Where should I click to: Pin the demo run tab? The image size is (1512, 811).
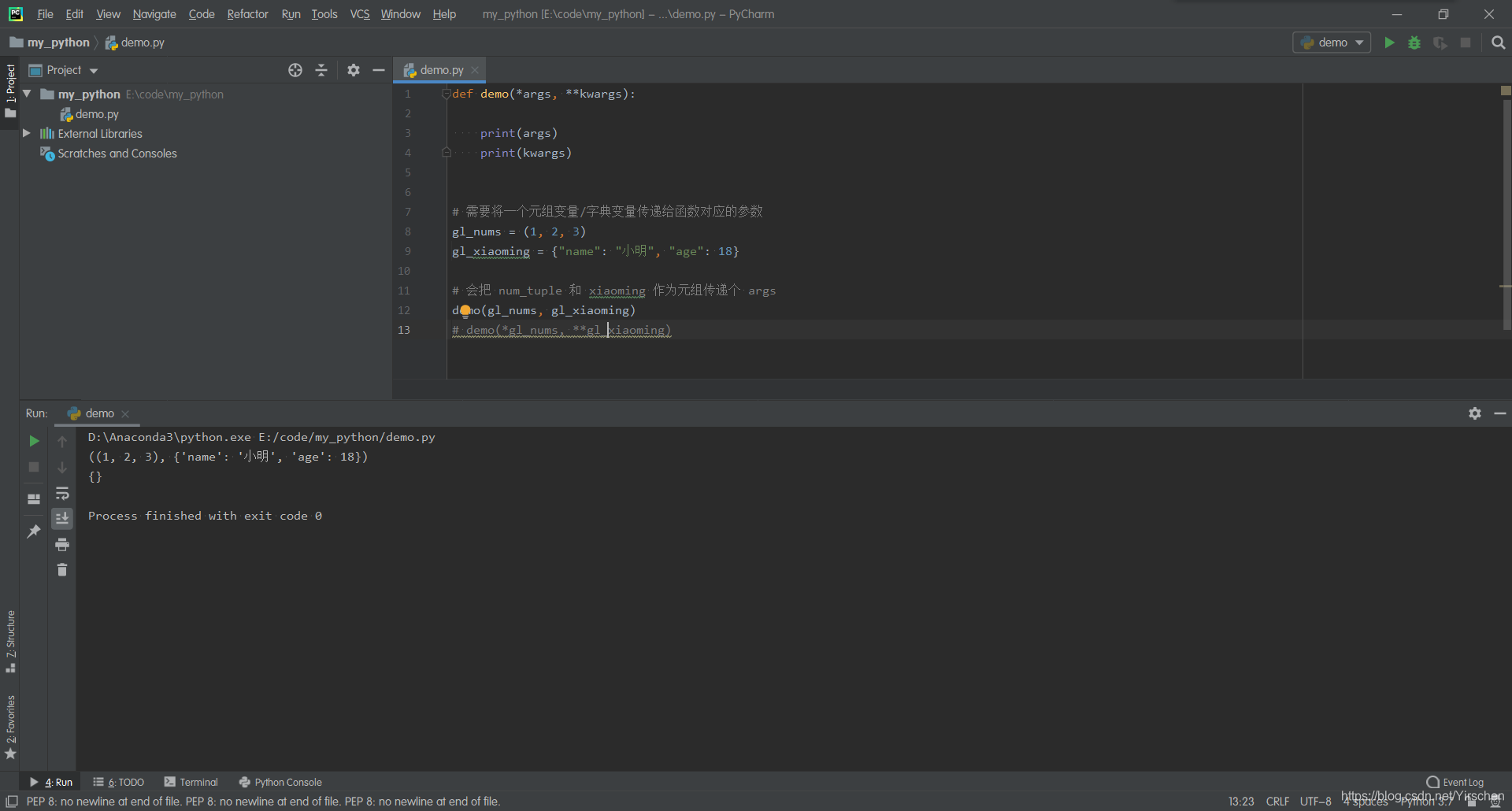tap(34, 531)
